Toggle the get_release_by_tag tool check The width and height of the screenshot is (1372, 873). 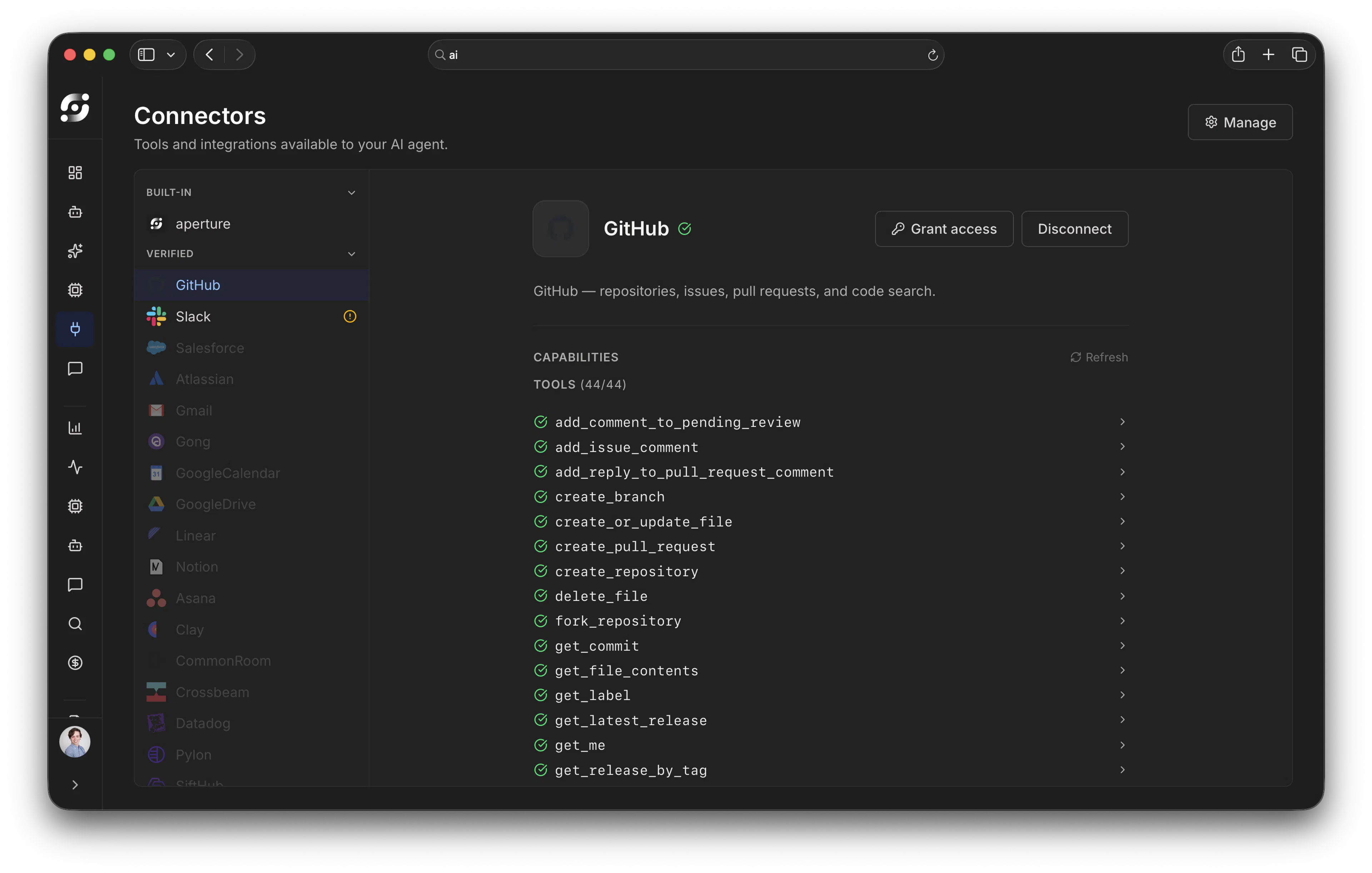tap(541, 770)
